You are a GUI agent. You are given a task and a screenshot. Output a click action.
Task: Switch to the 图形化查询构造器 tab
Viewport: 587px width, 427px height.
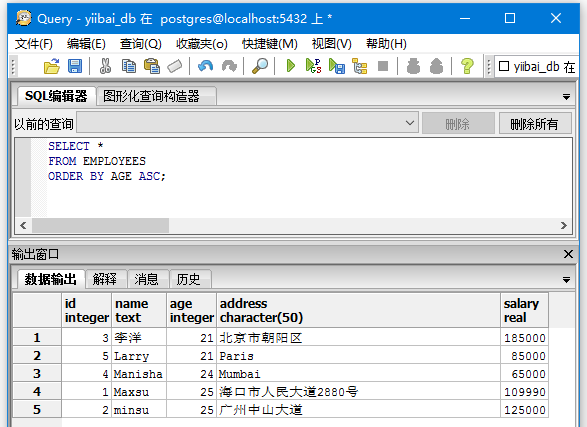pos(151,96)
